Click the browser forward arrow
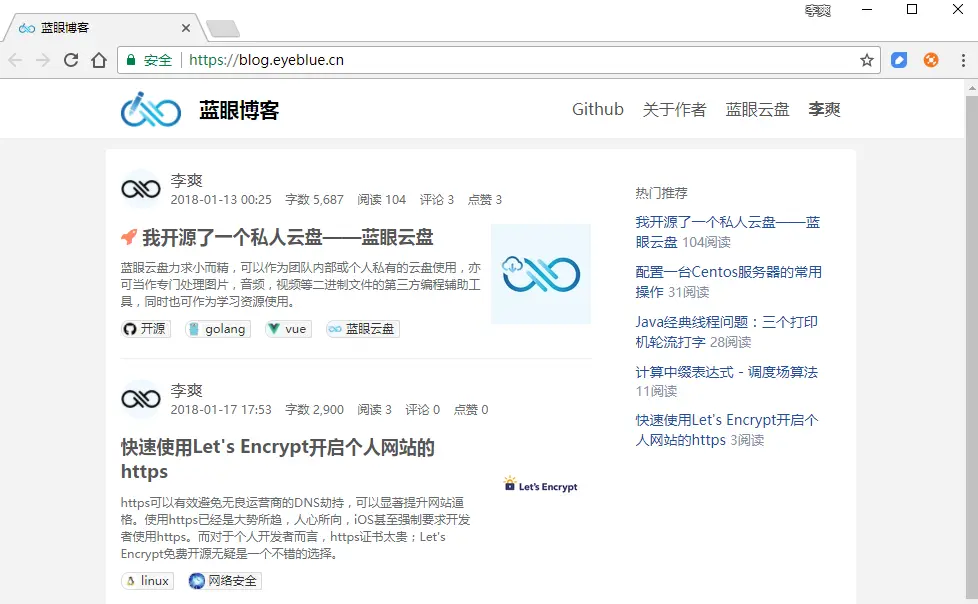The width and height of the screenshot is (978, 604). pos(43,60)
